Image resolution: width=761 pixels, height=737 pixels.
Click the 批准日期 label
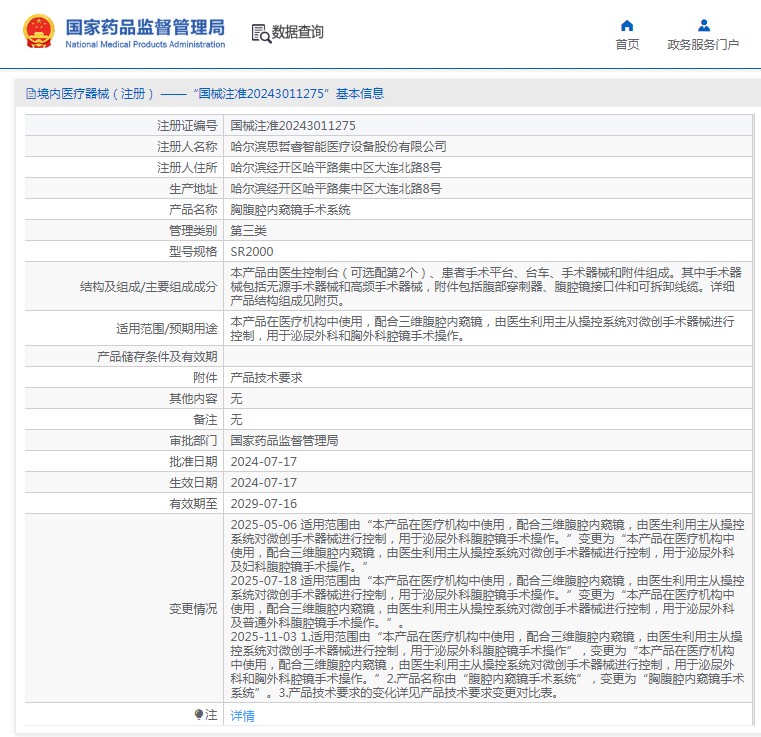pyautogui.click(x=193, y=461)
